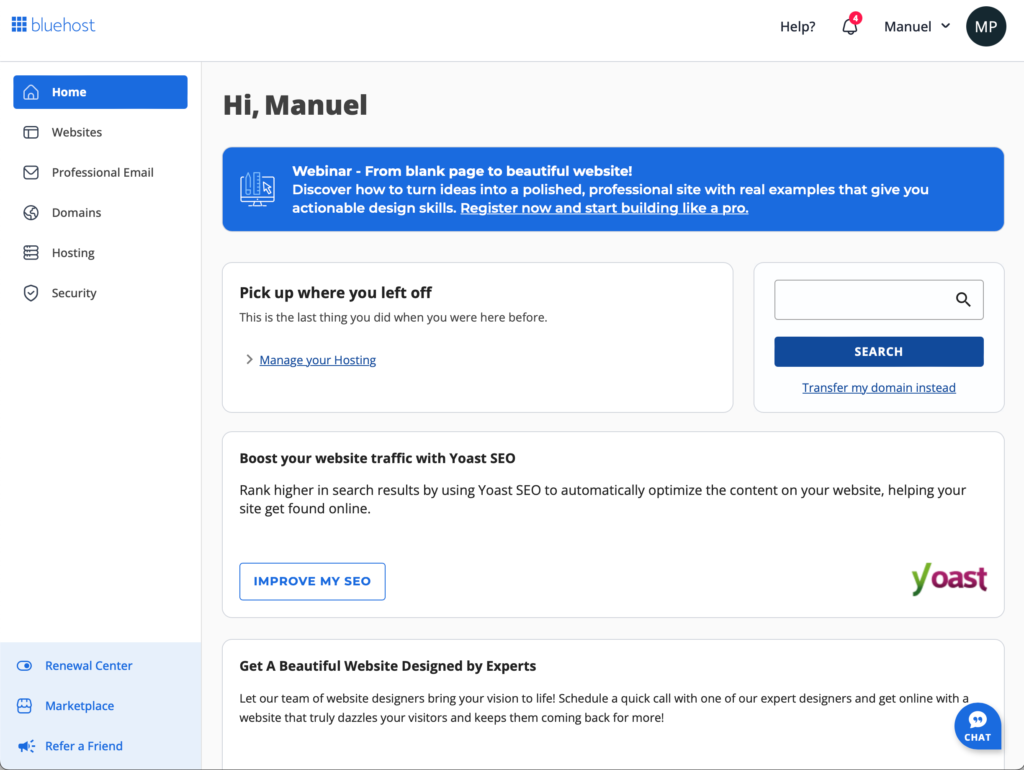Open the Transfer my domain instead link

[878, 387]
